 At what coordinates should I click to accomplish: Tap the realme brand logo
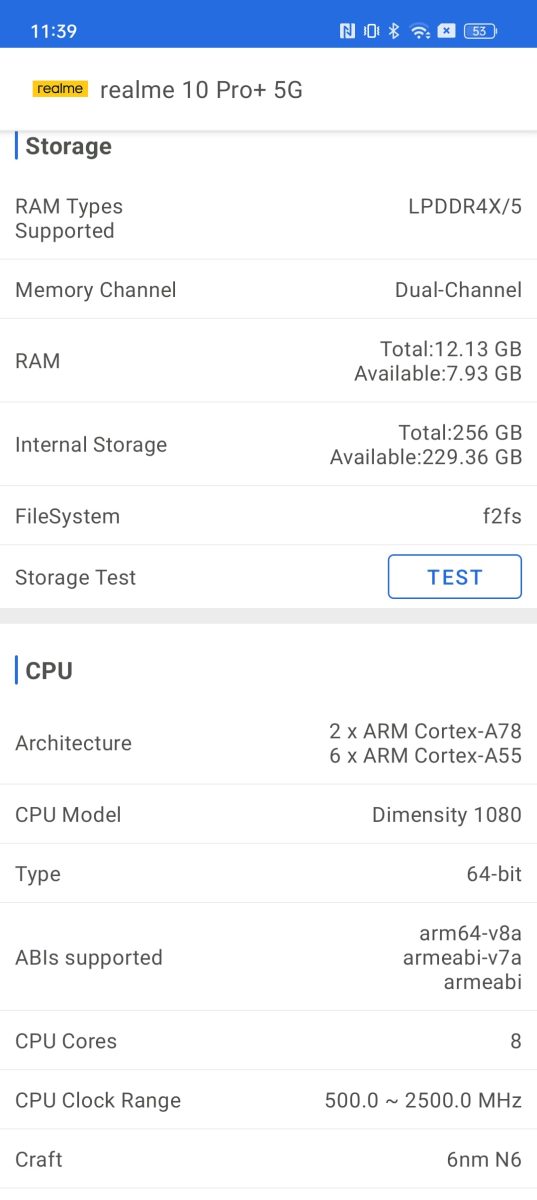60,89
